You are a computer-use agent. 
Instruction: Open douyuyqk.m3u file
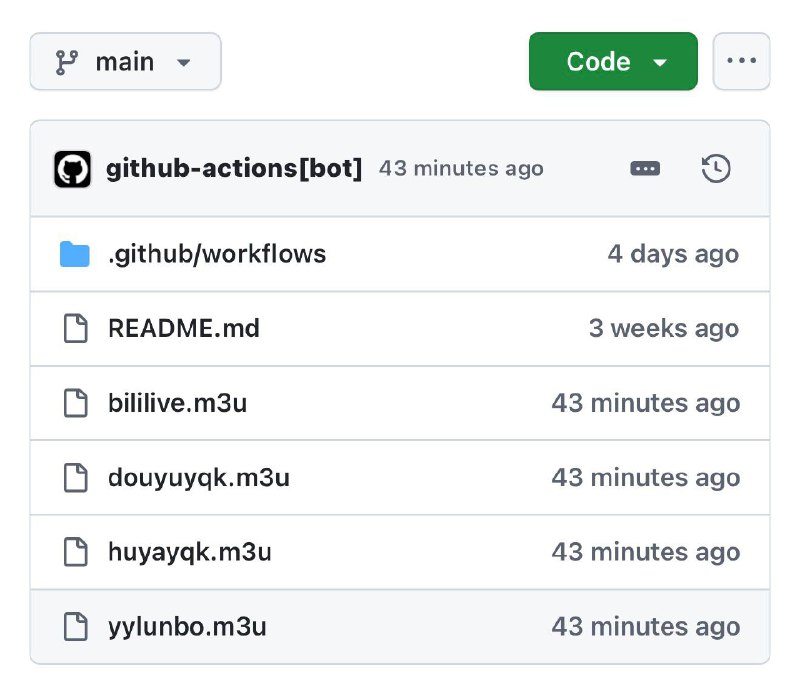[199, 478]
